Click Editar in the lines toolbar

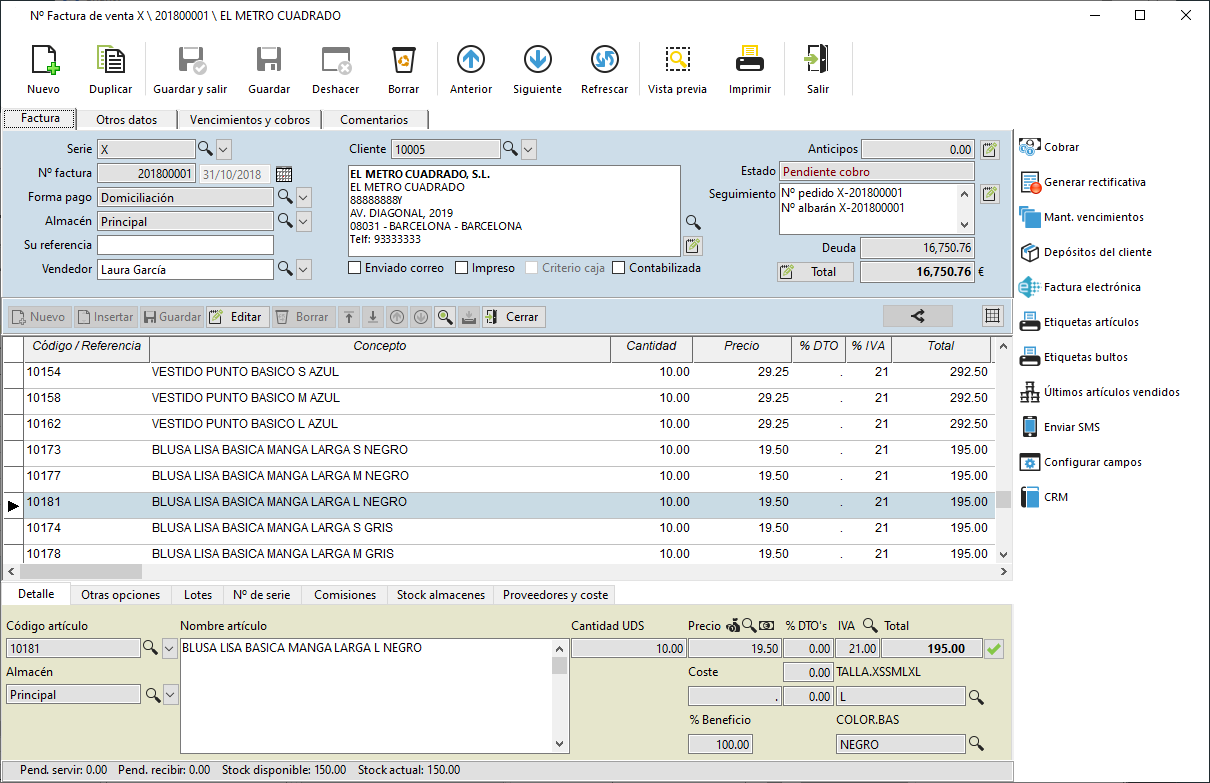pos(237,317)
